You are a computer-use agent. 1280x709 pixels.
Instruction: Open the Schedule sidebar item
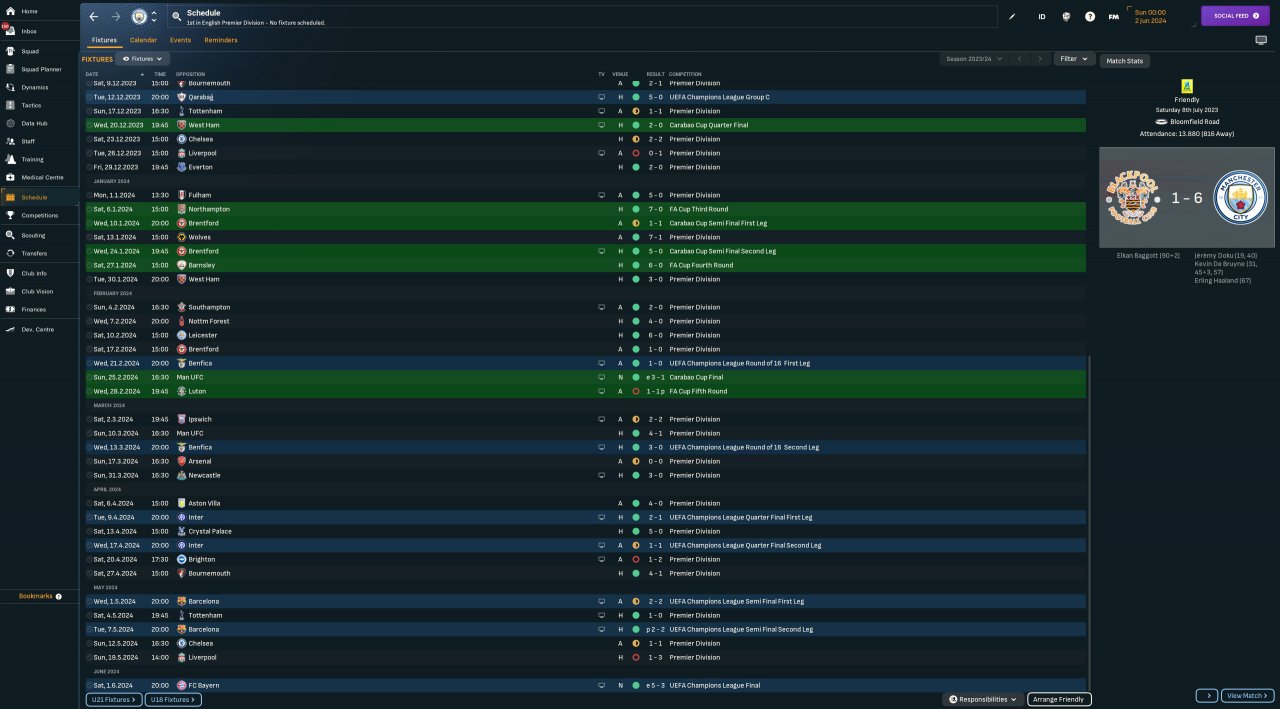(x=39, y=197)
